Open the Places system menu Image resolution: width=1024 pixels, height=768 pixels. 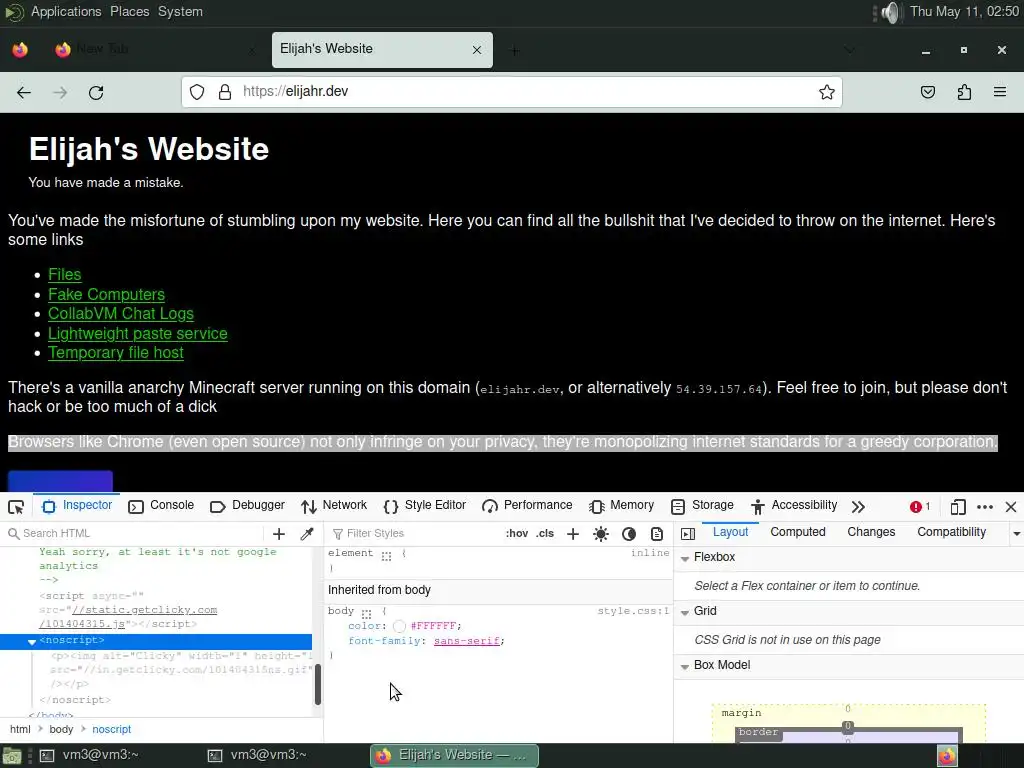[129, 12]
